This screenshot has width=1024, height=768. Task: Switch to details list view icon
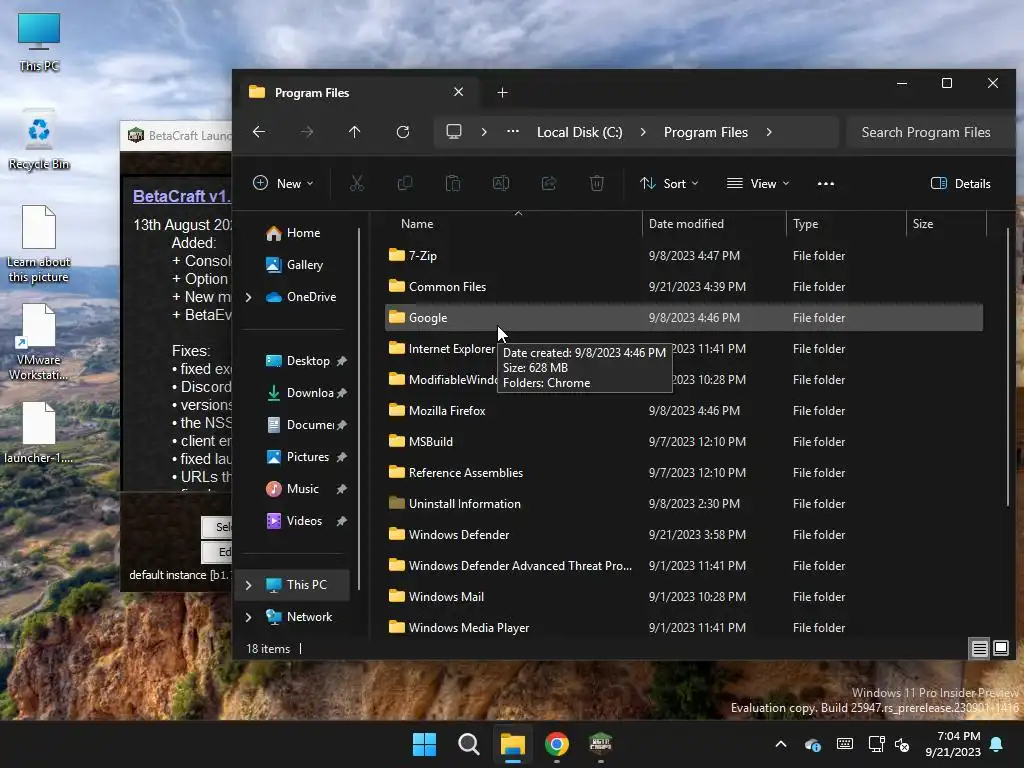click(x=980, y=648)
